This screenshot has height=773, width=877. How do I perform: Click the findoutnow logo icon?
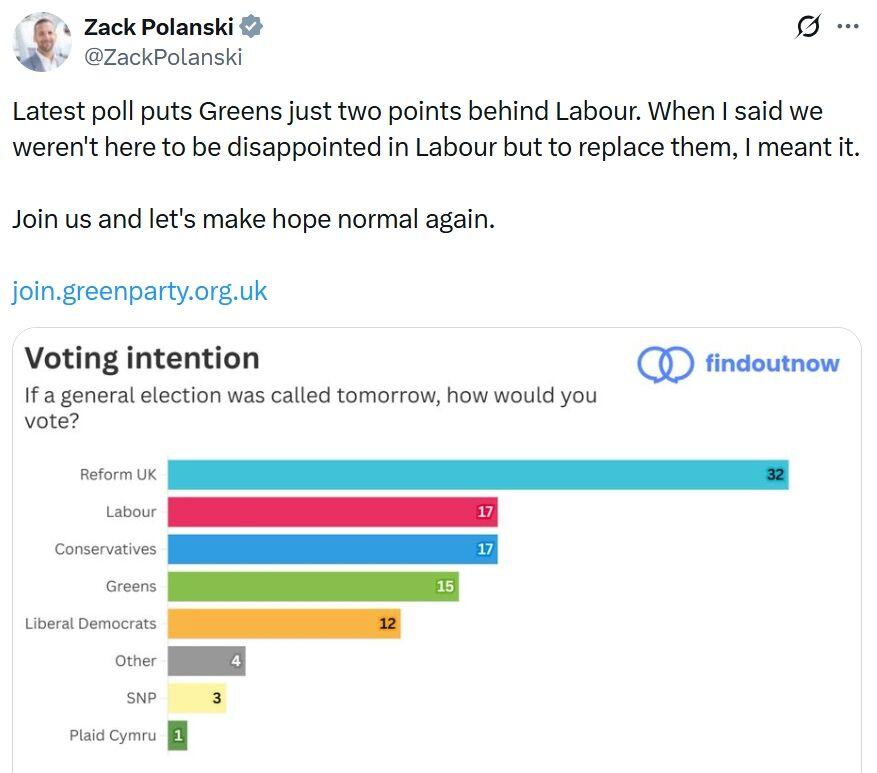pos(665,364)
